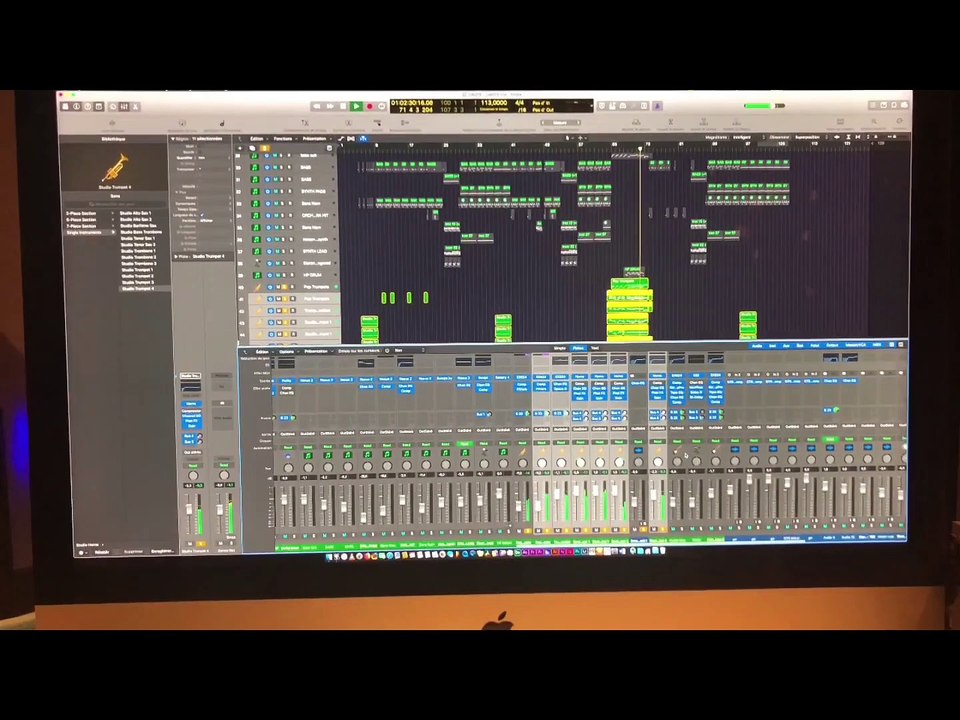Start playback with the green Play button
The width and height of the screenshot is (960, 720).
(x=356, y=107)
